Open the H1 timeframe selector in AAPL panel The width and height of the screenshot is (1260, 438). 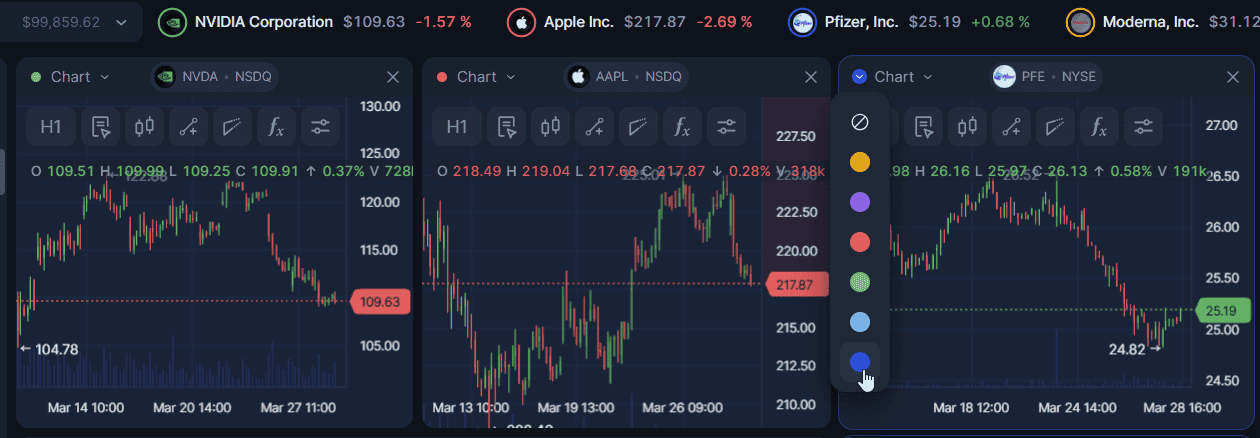[x=457, y=127]
